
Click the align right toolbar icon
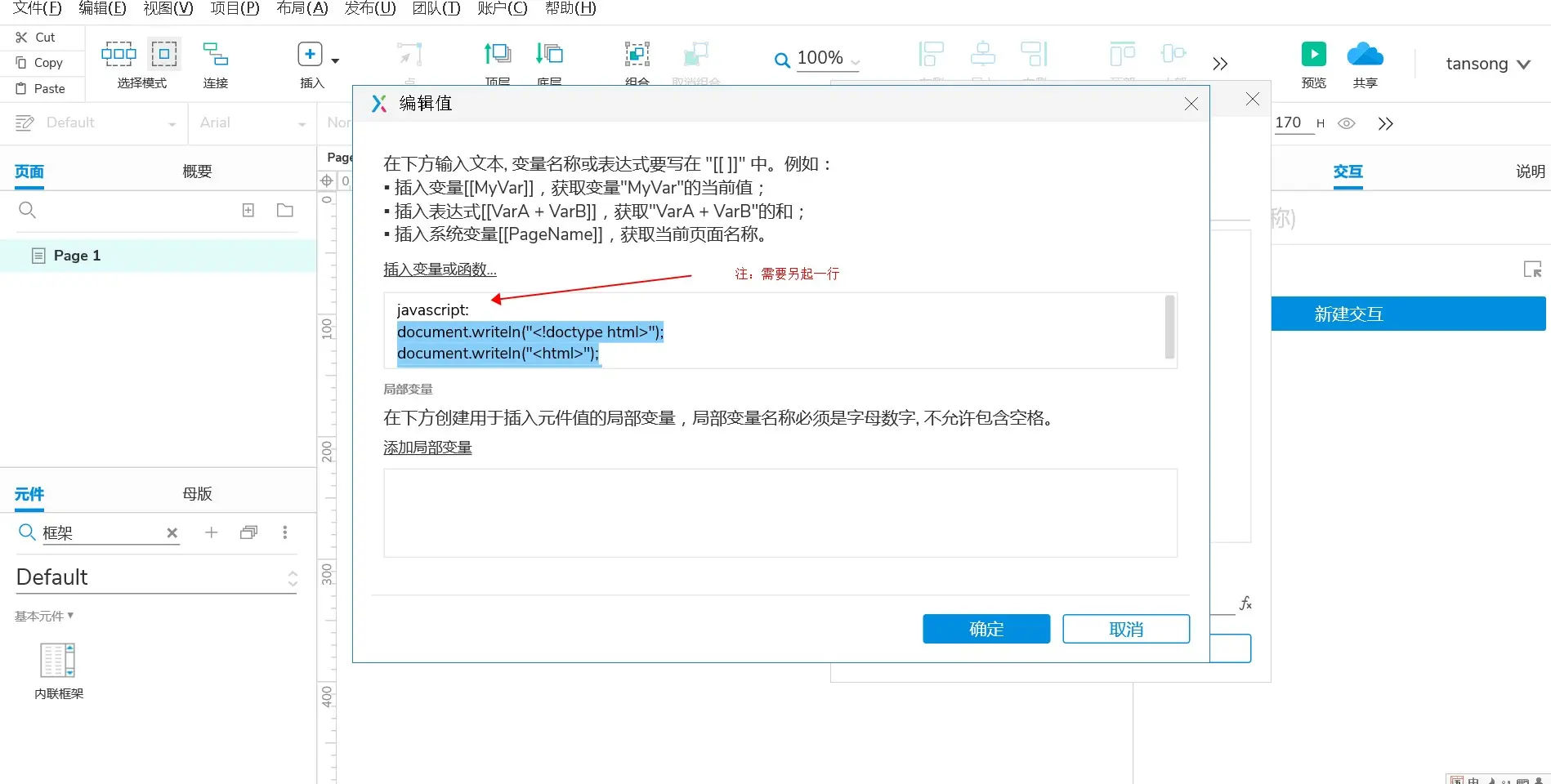point(1034,54)
